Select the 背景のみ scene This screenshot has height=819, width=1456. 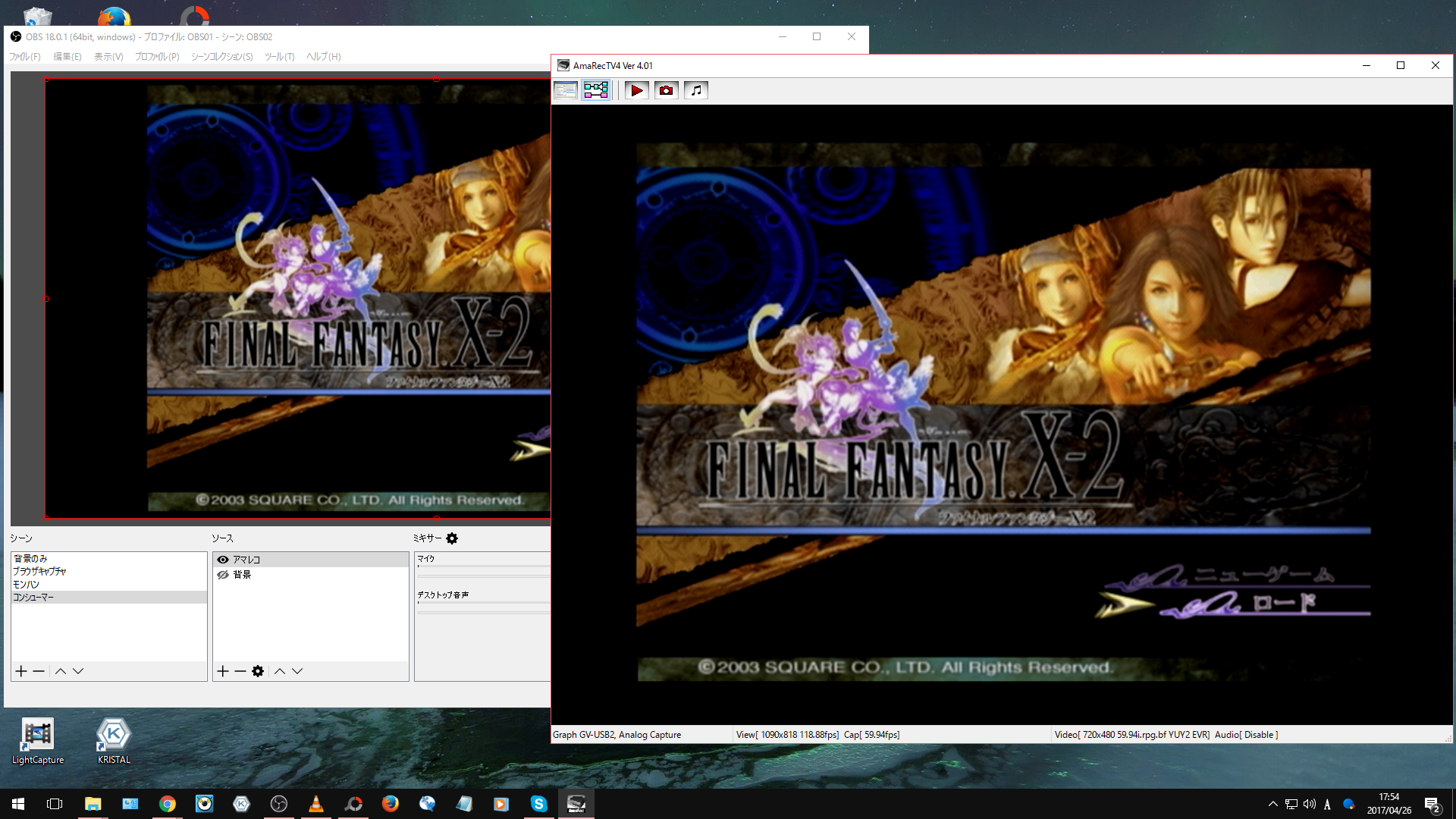(x=109, y=559)
